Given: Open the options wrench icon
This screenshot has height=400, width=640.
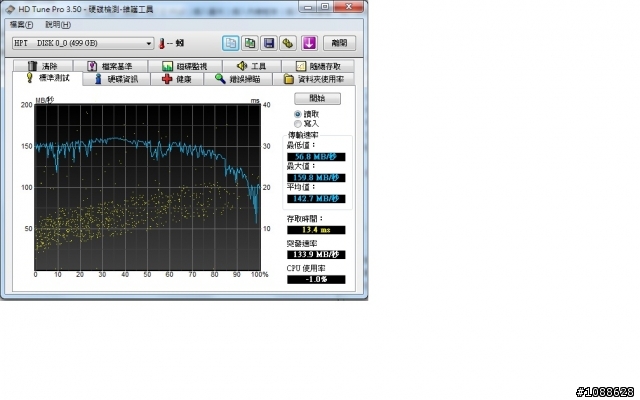Looking at the screenshot, I should pos(288,43).
